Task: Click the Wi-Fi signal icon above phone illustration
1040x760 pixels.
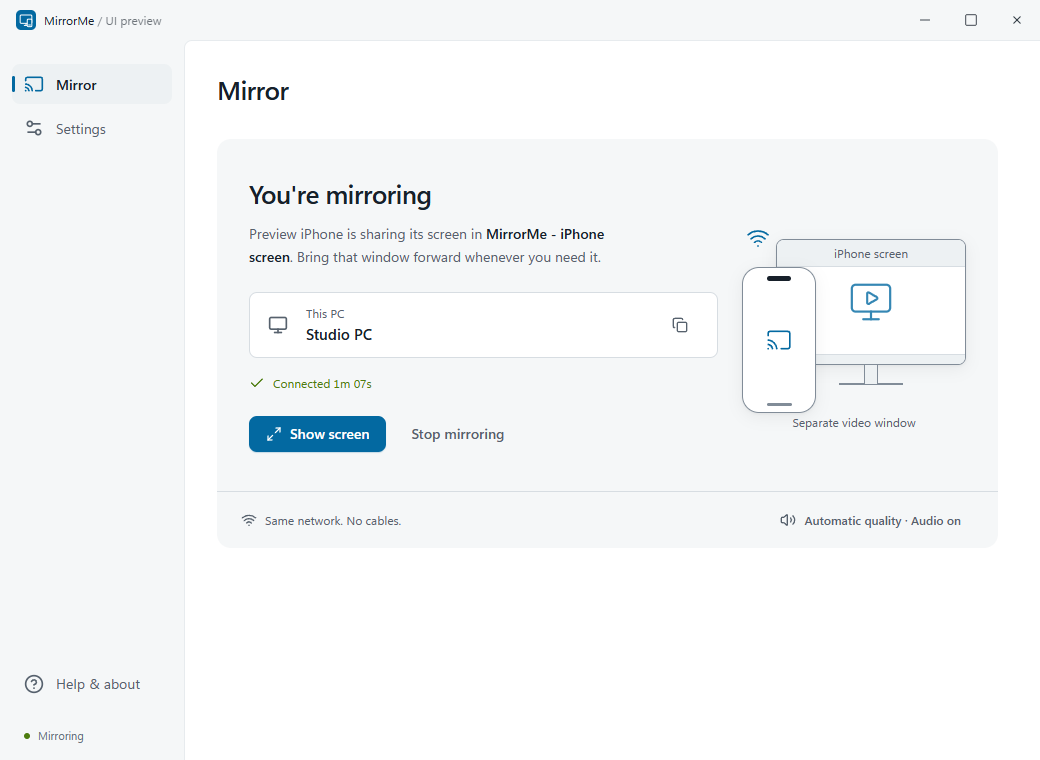Action: (757, 237)
